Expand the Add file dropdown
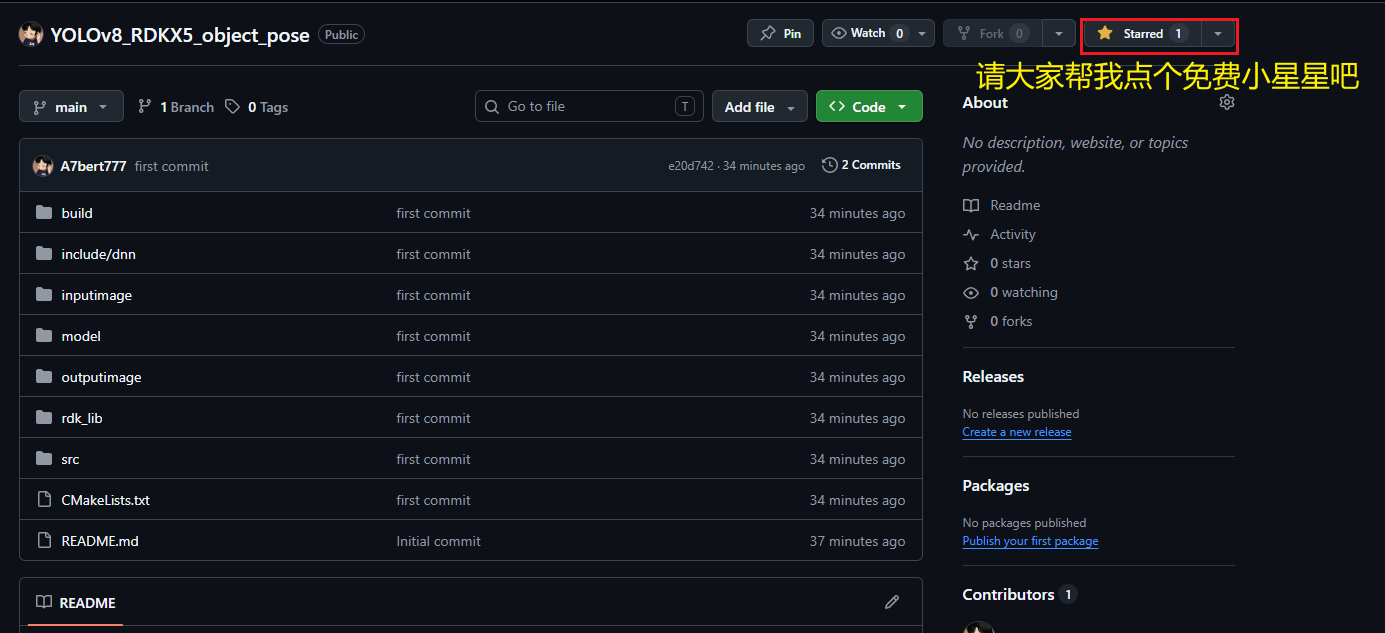Viewport: 1385px width, 633px height. (x=759, y=107)
